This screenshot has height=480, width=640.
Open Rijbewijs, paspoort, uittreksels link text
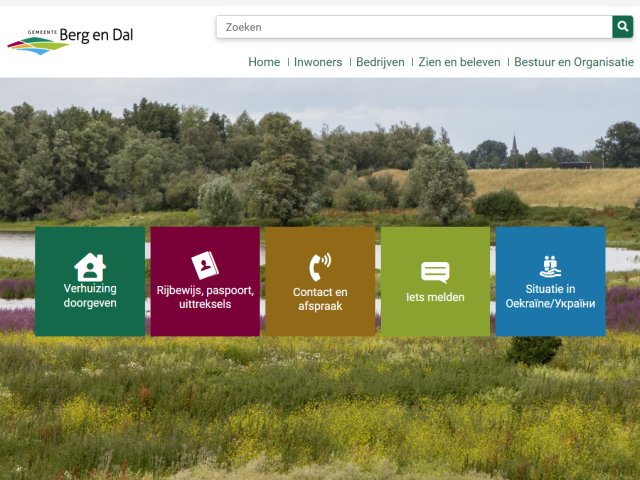click(x=205, y=297)
